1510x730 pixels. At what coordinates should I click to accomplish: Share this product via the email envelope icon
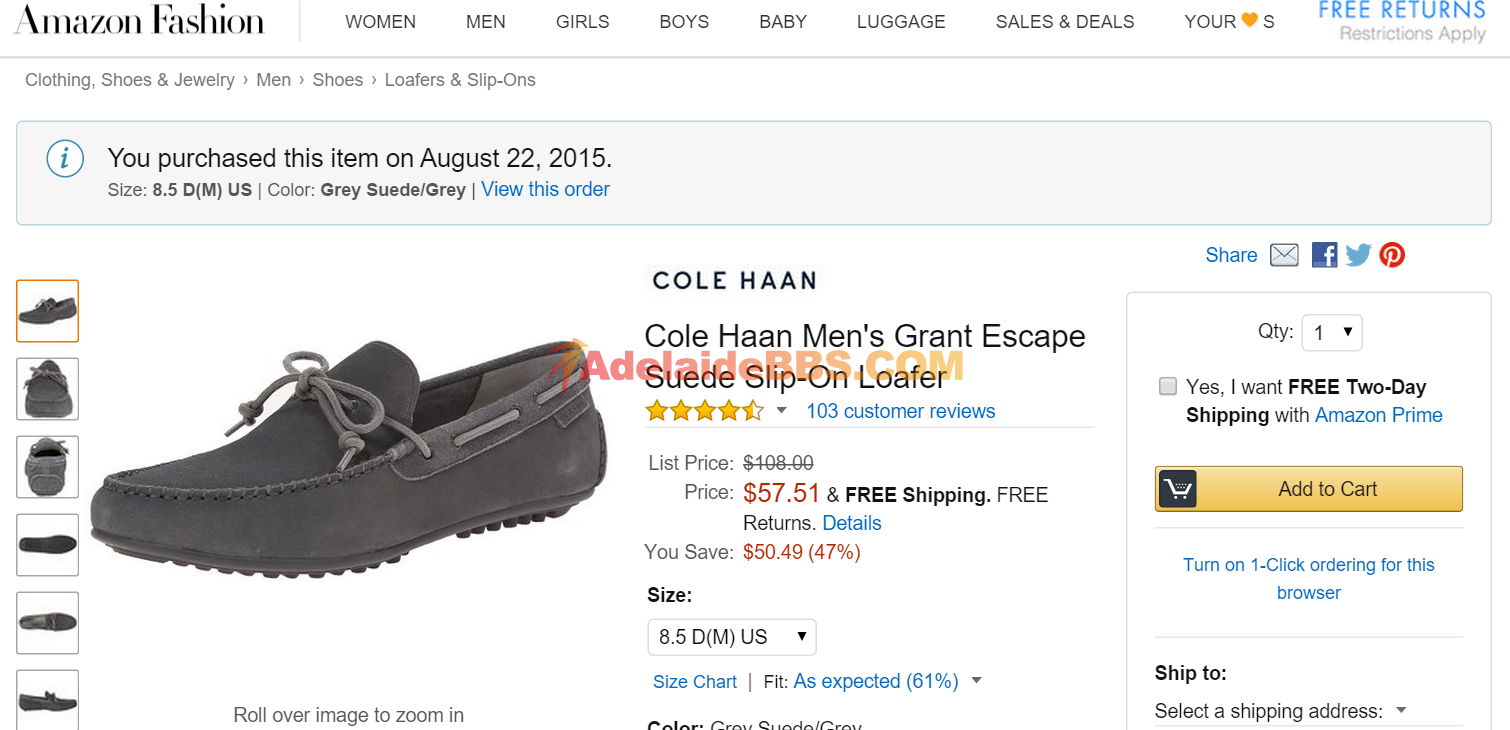[1284, 255]
